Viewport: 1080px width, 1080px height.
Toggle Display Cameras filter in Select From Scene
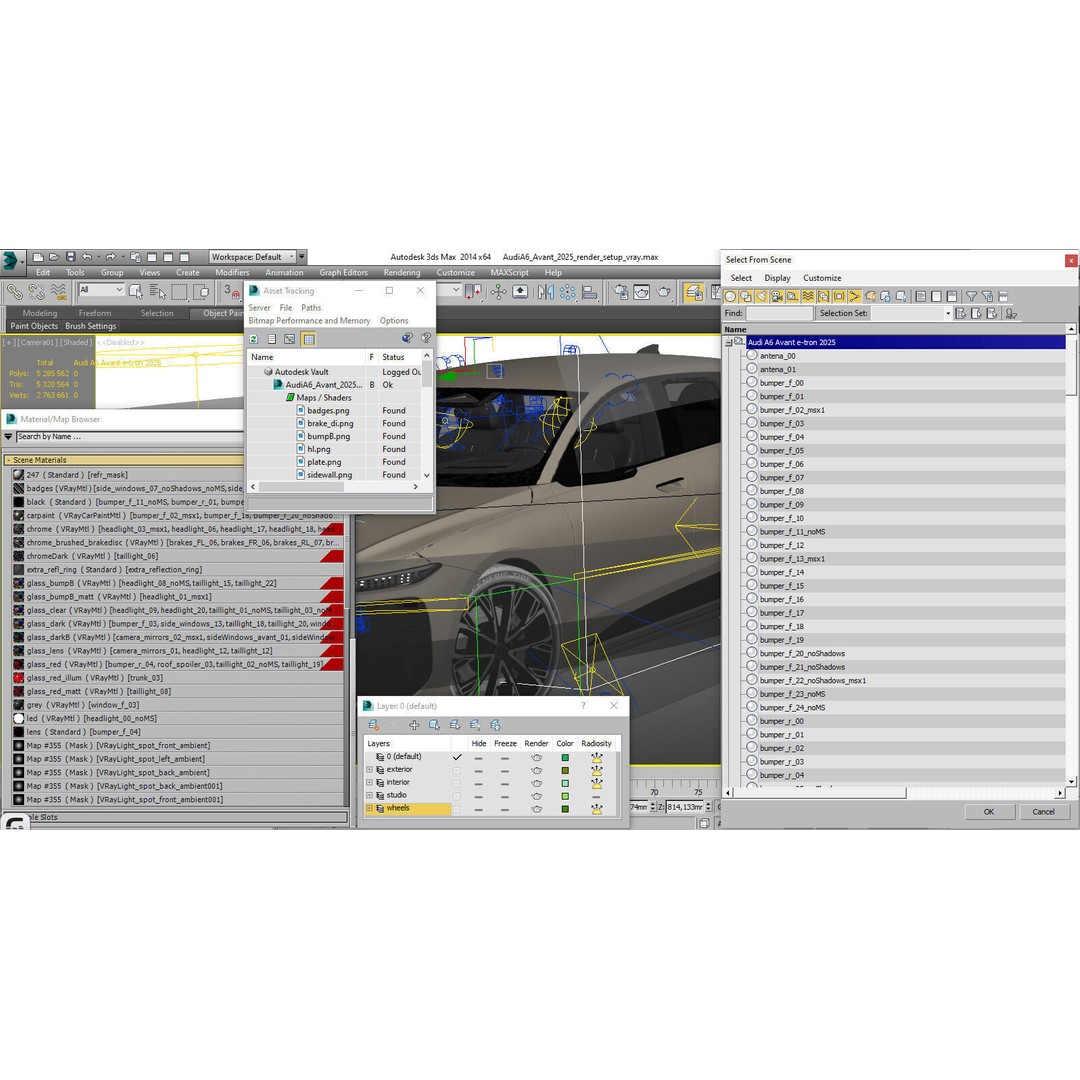click(x=777, y=296)
